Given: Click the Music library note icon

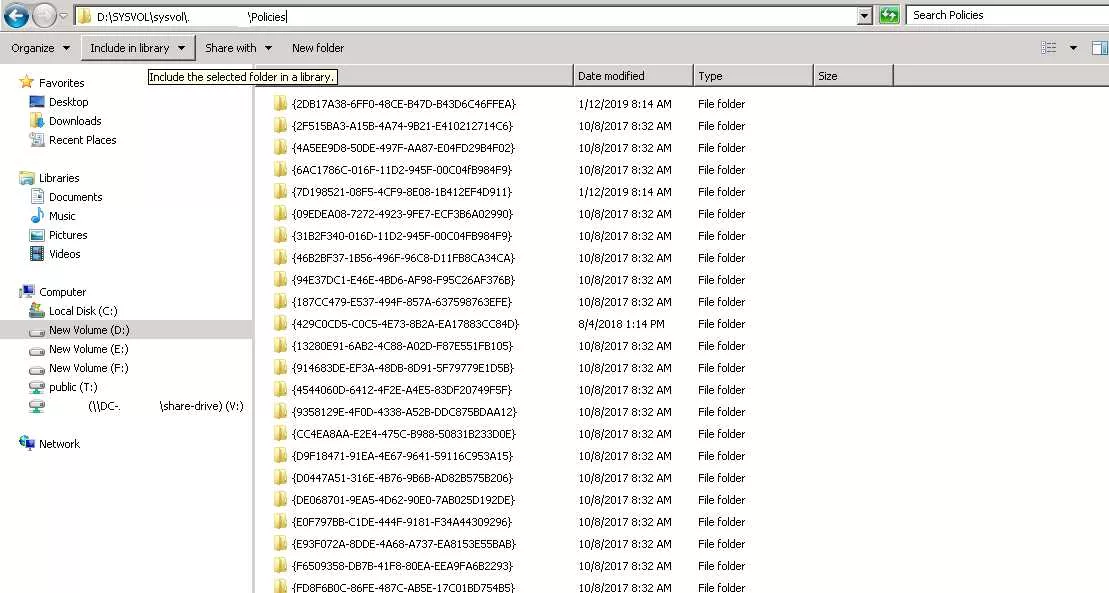Looking at the screenshot, I should tap(37, 216).
